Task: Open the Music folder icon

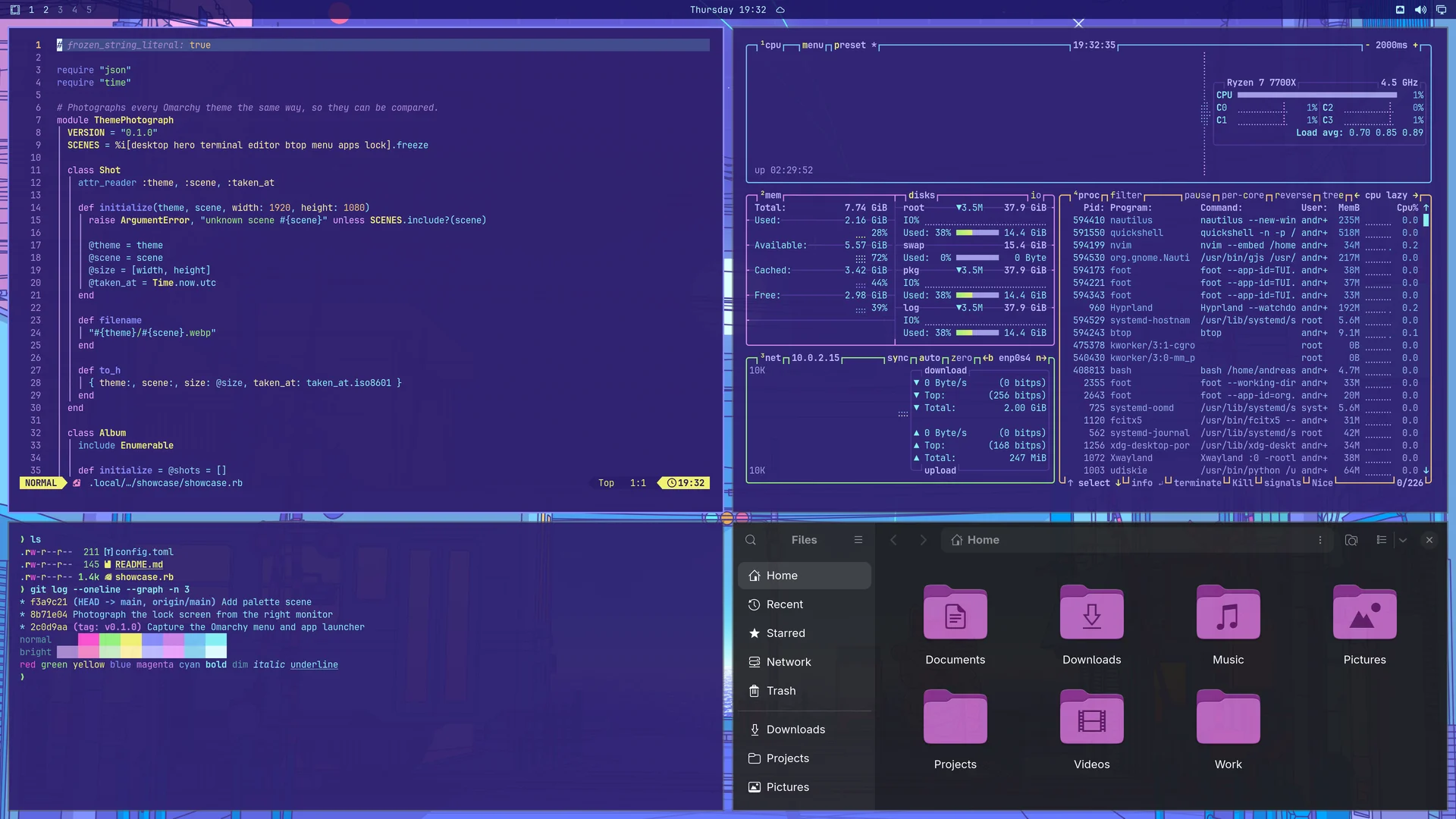Action: (x=1228, y=613)
